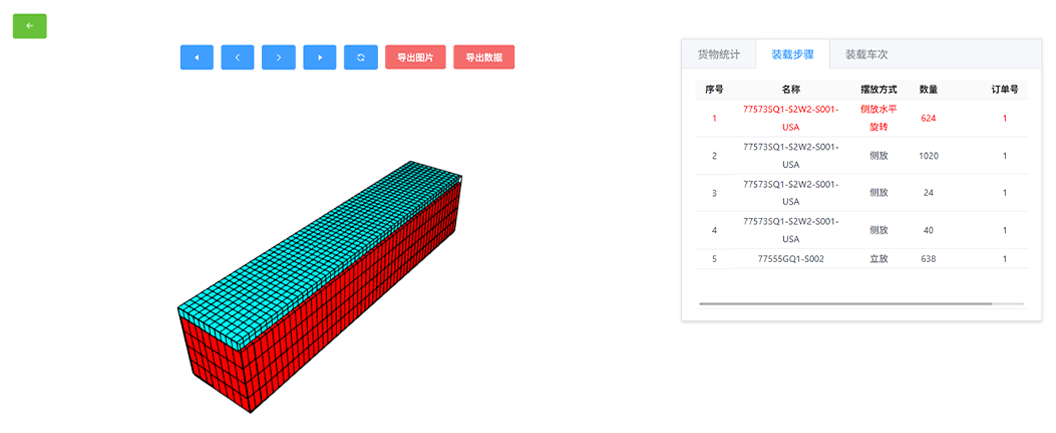Select step row 5 named 77555GQ1-S002
This screenshot has height=433, width=1056.
[861, 259]
